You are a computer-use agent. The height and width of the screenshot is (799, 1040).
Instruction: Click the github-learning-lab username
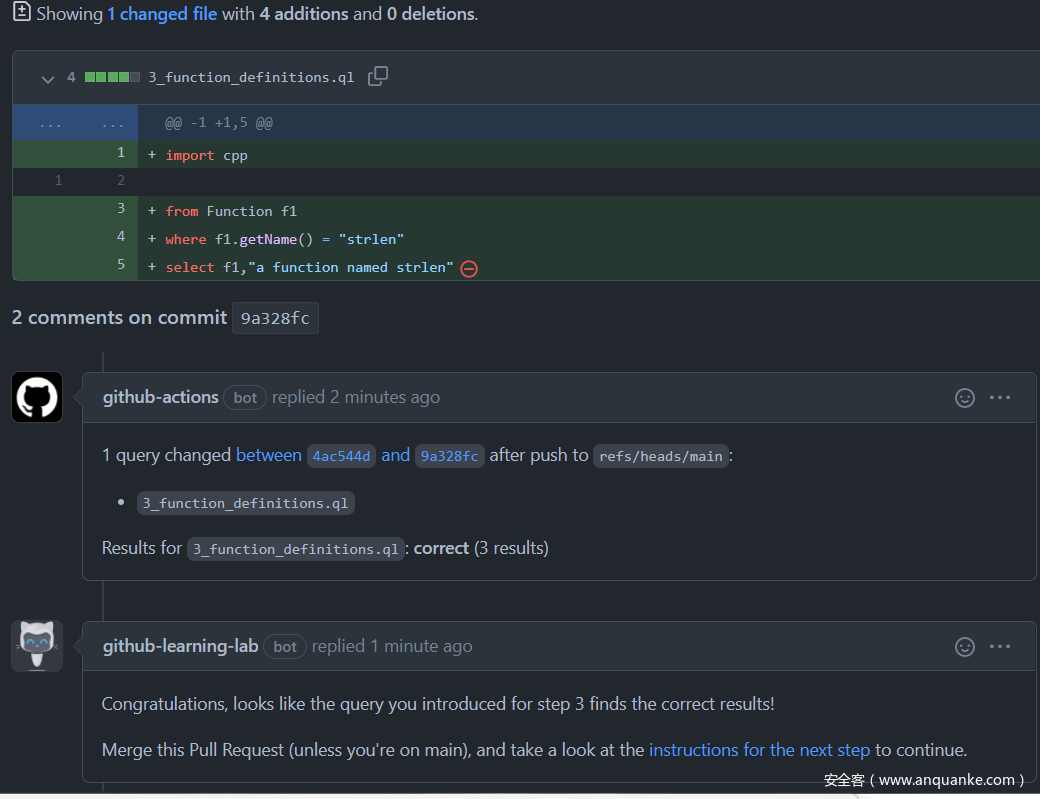coord(180,646)
